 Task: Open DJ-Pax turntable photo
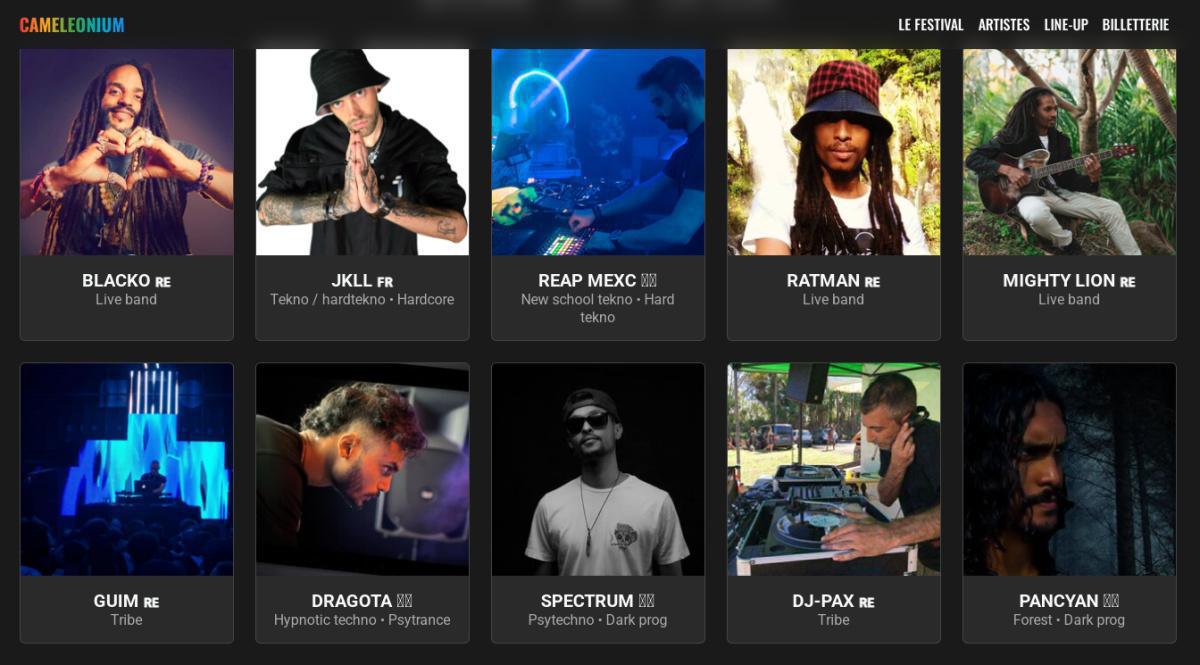(834, 469)
